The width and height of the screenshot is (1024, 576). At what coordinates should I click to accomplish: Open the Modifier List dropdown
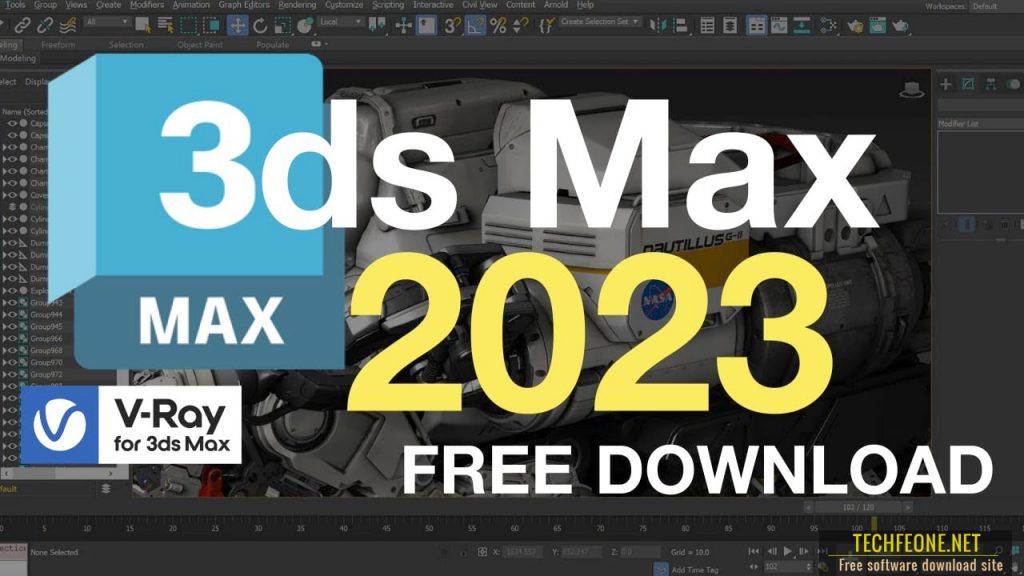tap(980, 124)
